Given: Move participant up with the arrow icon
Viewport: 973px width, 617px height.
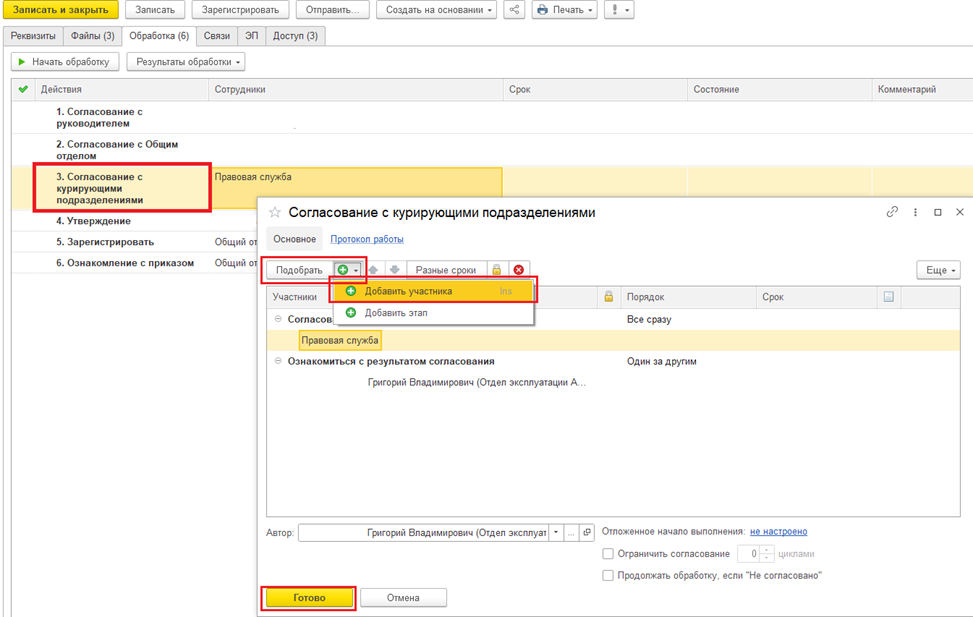Looking at the screenshot, I should click(374, 270).
